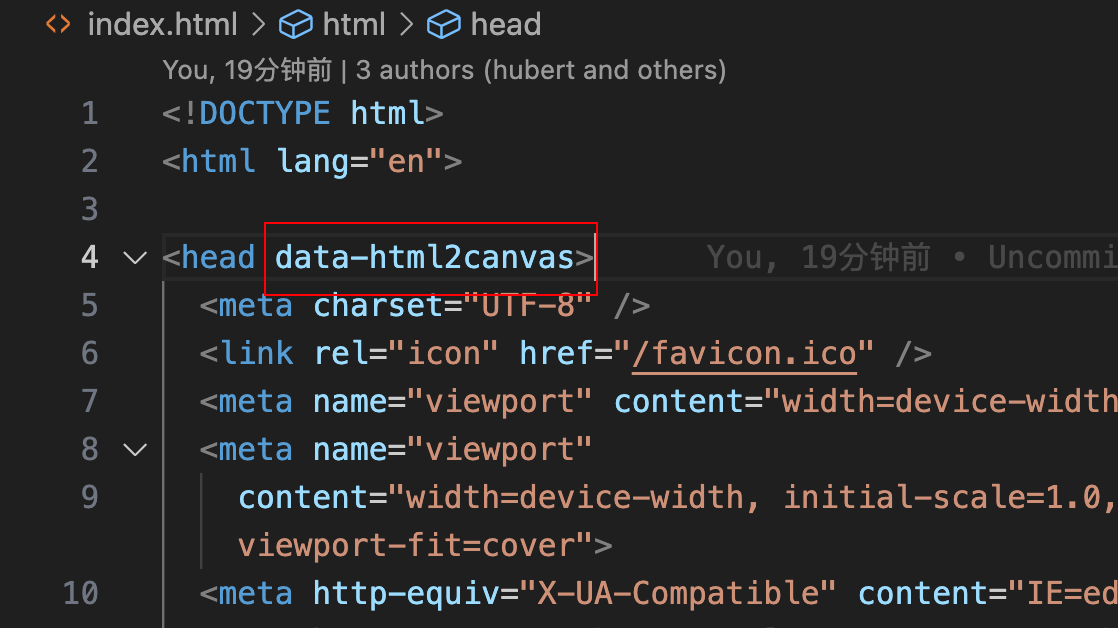Click line number 1 in the gutter
This screenshot has height=628, width=1118.
tap(90, 114)
